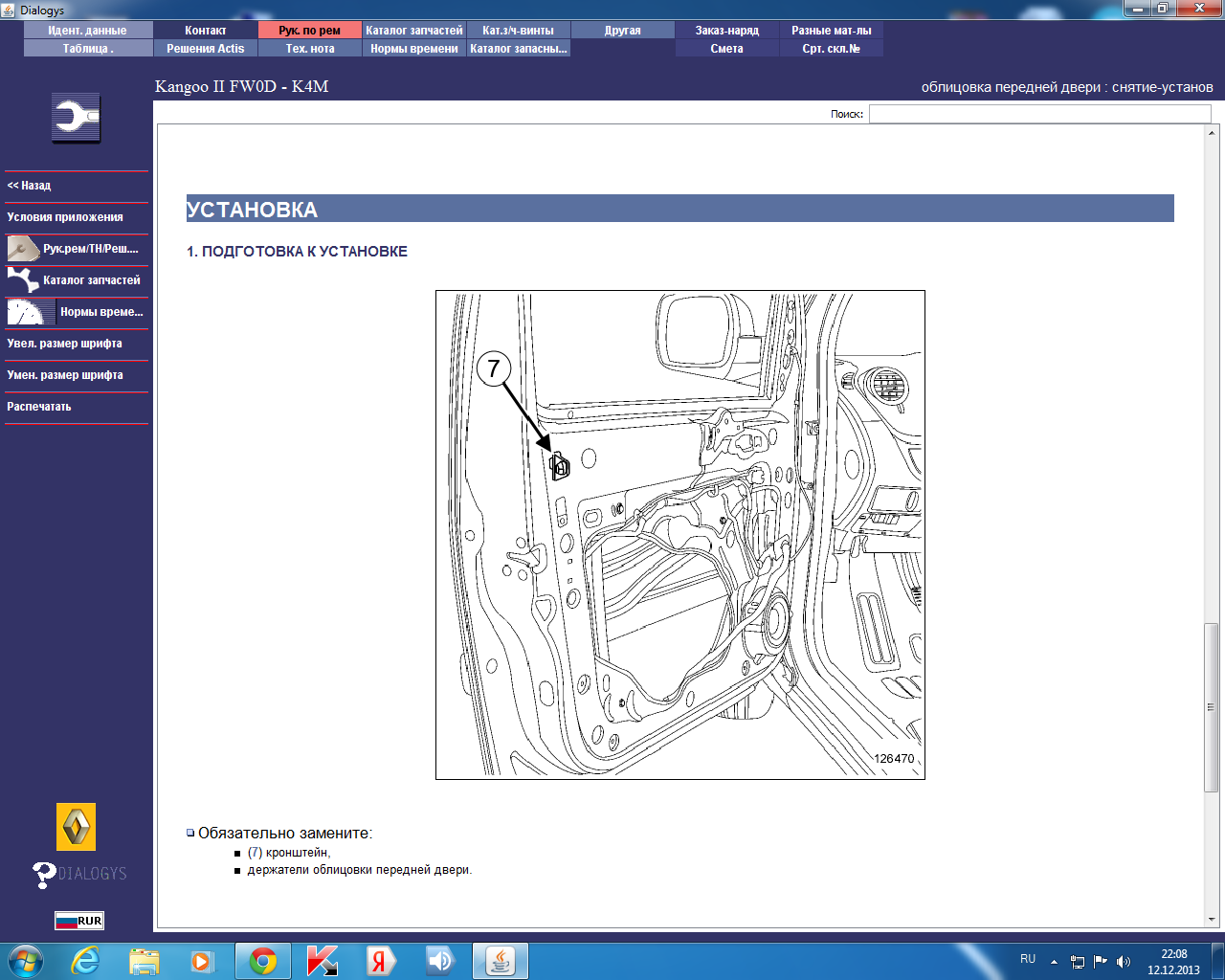Open media player icon in taskbar
The height and width of the screenshot is (980, 1225).
coord(202,961)
